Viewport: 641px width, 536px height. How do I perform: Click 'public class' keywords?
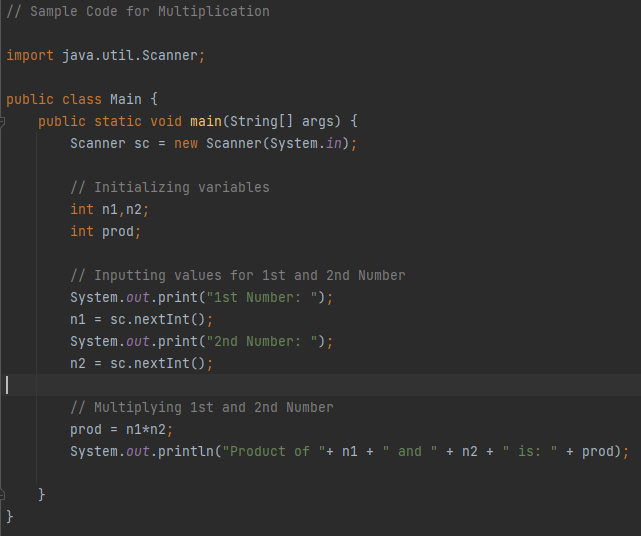[54, 99]
